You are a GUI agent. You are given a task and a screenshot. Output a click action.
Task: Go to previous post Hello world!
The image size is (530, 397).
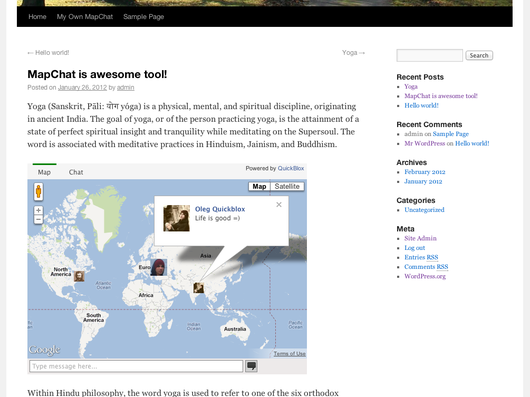[48, 53]
